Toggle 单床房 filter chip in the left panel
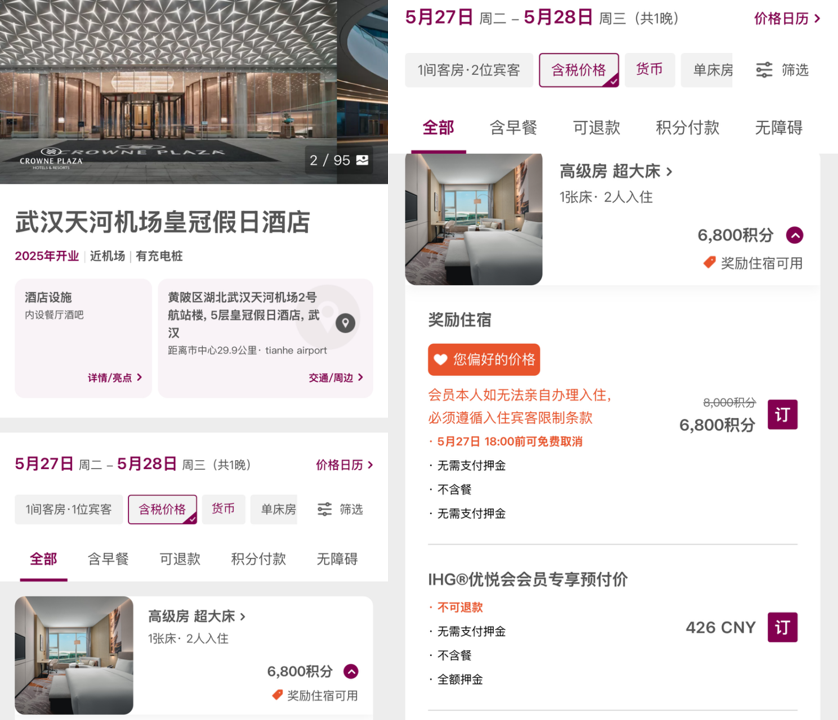Viewport: 838px width, 720px height. click(x=274, y=509)
